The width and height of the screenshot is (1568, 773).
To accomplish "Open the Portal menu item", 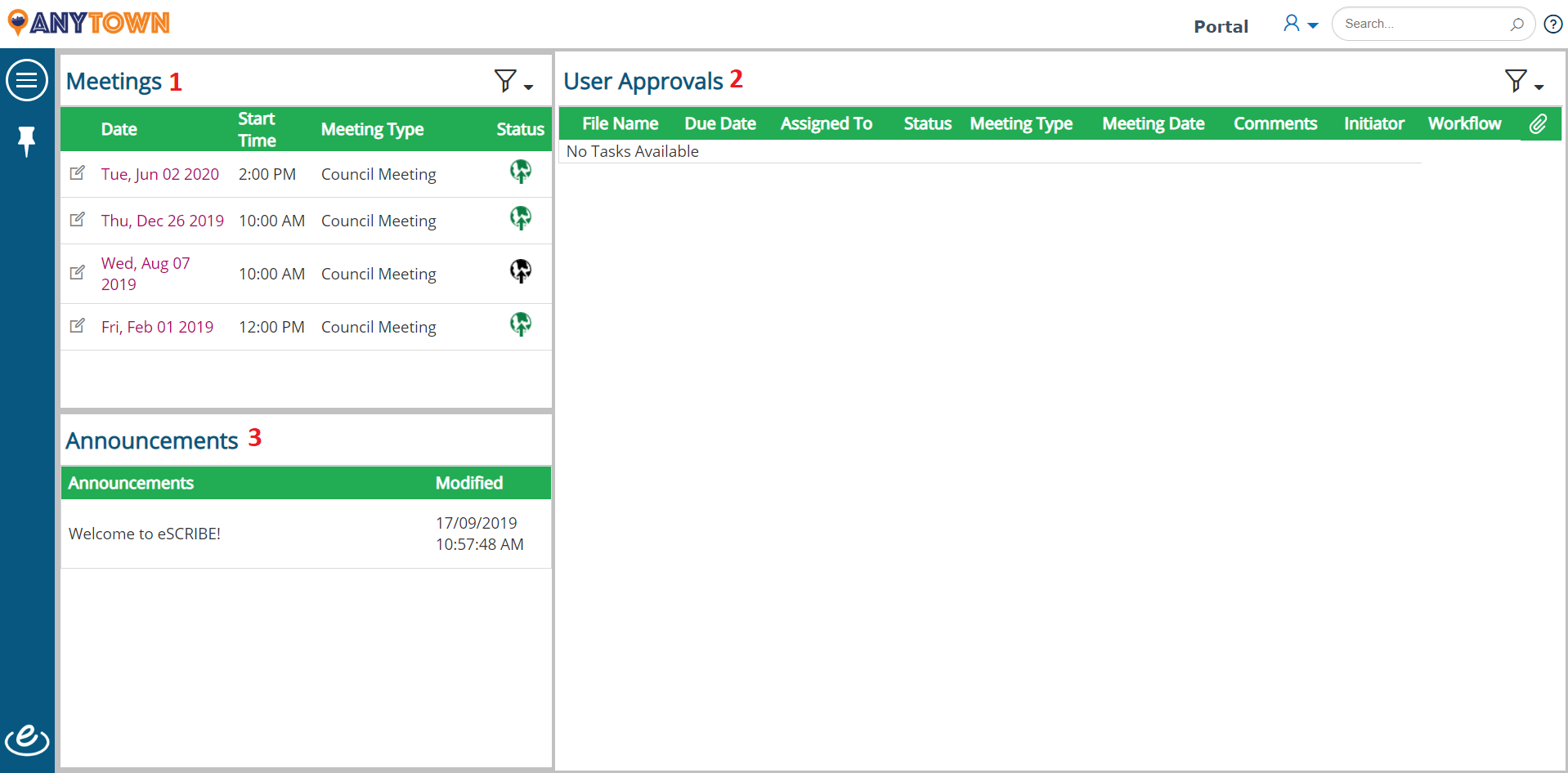I will point(1221,26).
